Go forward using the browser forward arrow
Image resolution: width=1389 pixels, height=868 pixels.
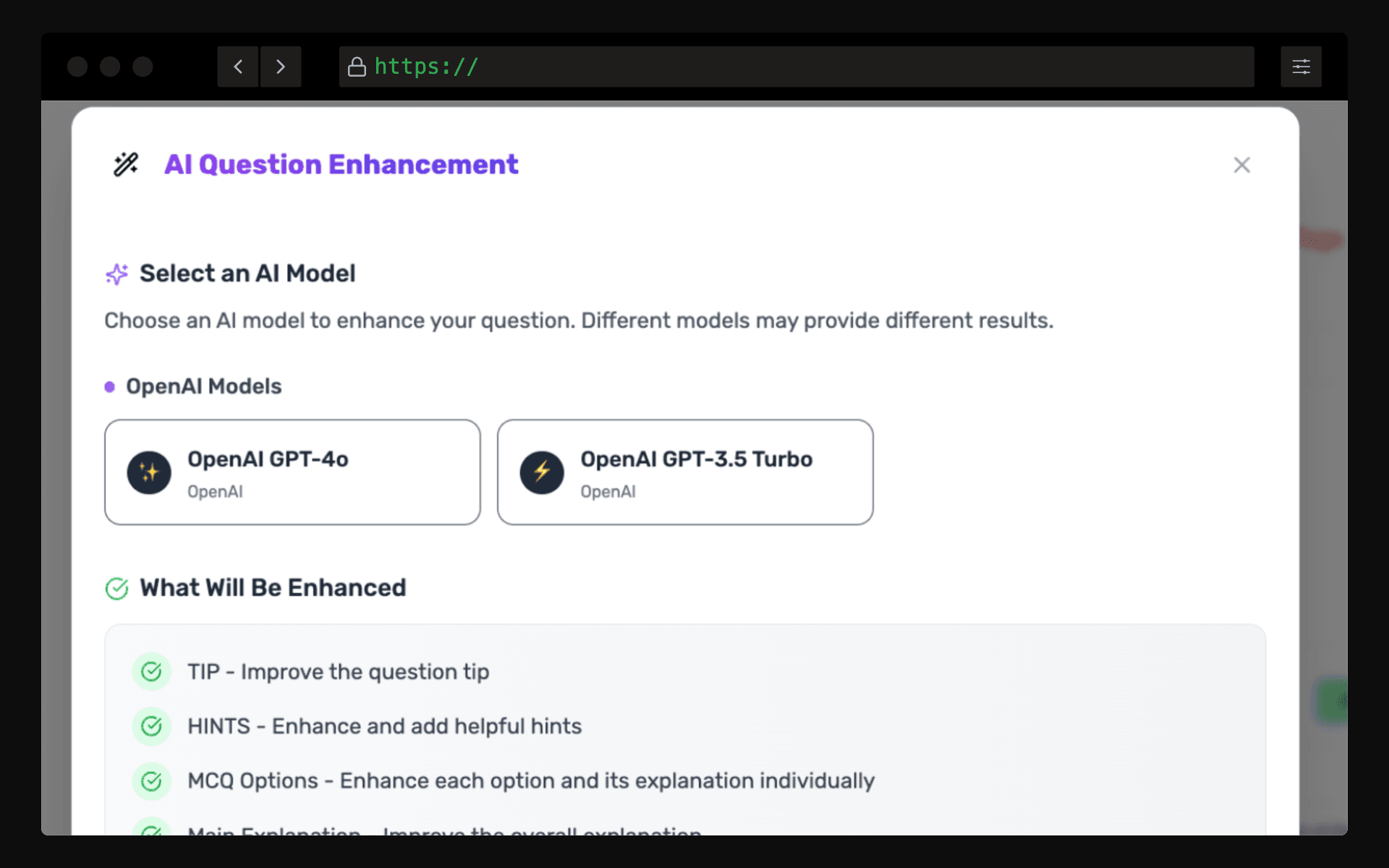281,67
